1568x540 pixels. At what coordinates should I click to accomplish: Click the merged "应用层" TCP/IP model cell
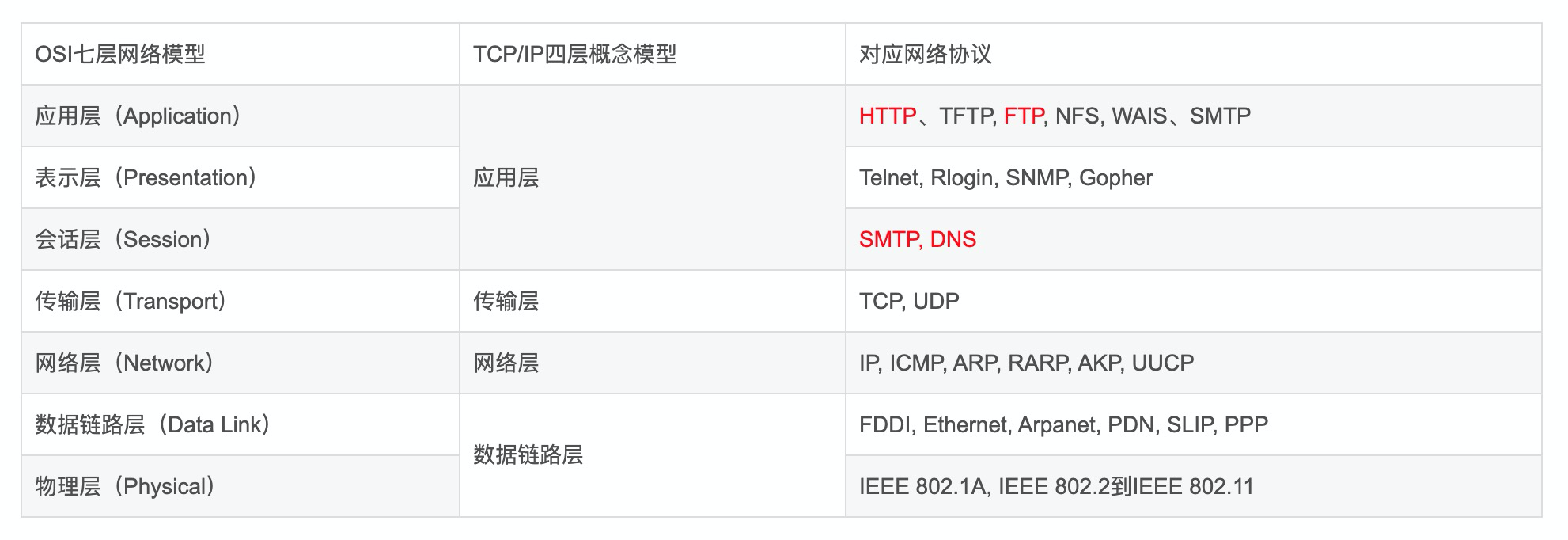tap(506, 177)
